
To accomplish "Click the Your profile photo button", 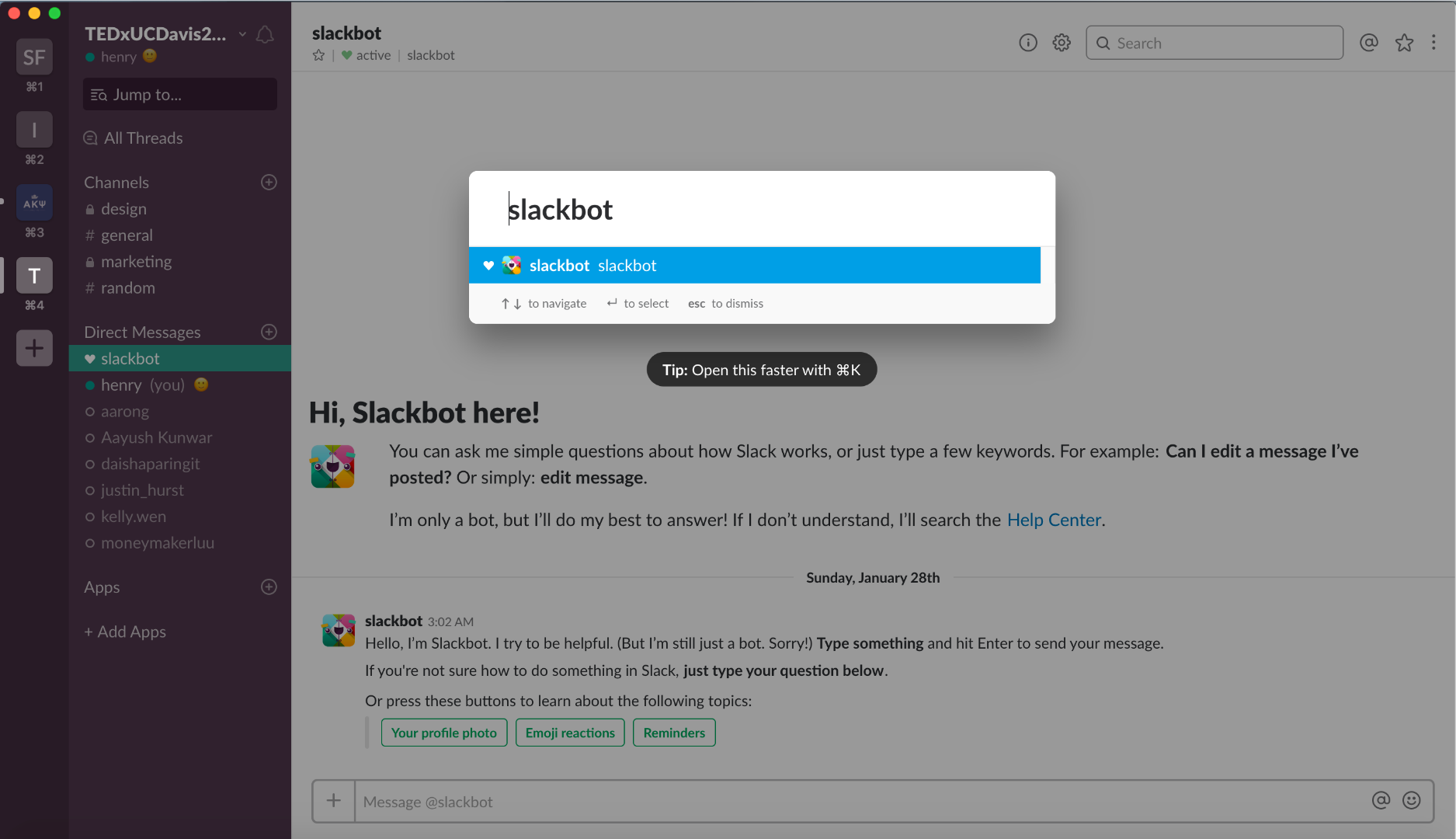I will click(443, 733).
